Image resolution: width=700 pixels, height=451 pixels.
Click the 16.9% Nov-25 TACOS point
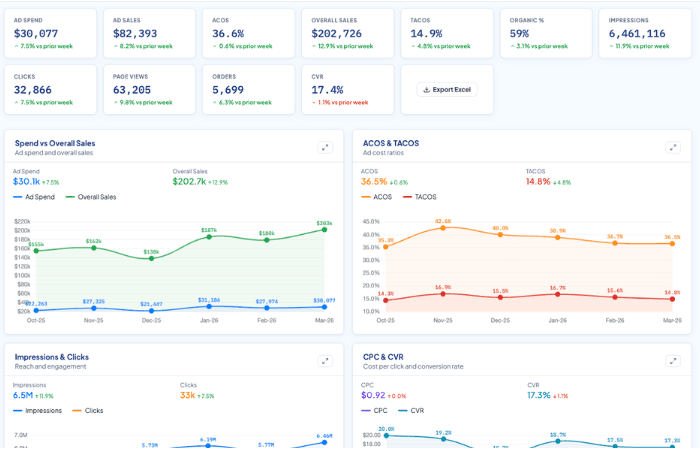click(x=443, y=294)
